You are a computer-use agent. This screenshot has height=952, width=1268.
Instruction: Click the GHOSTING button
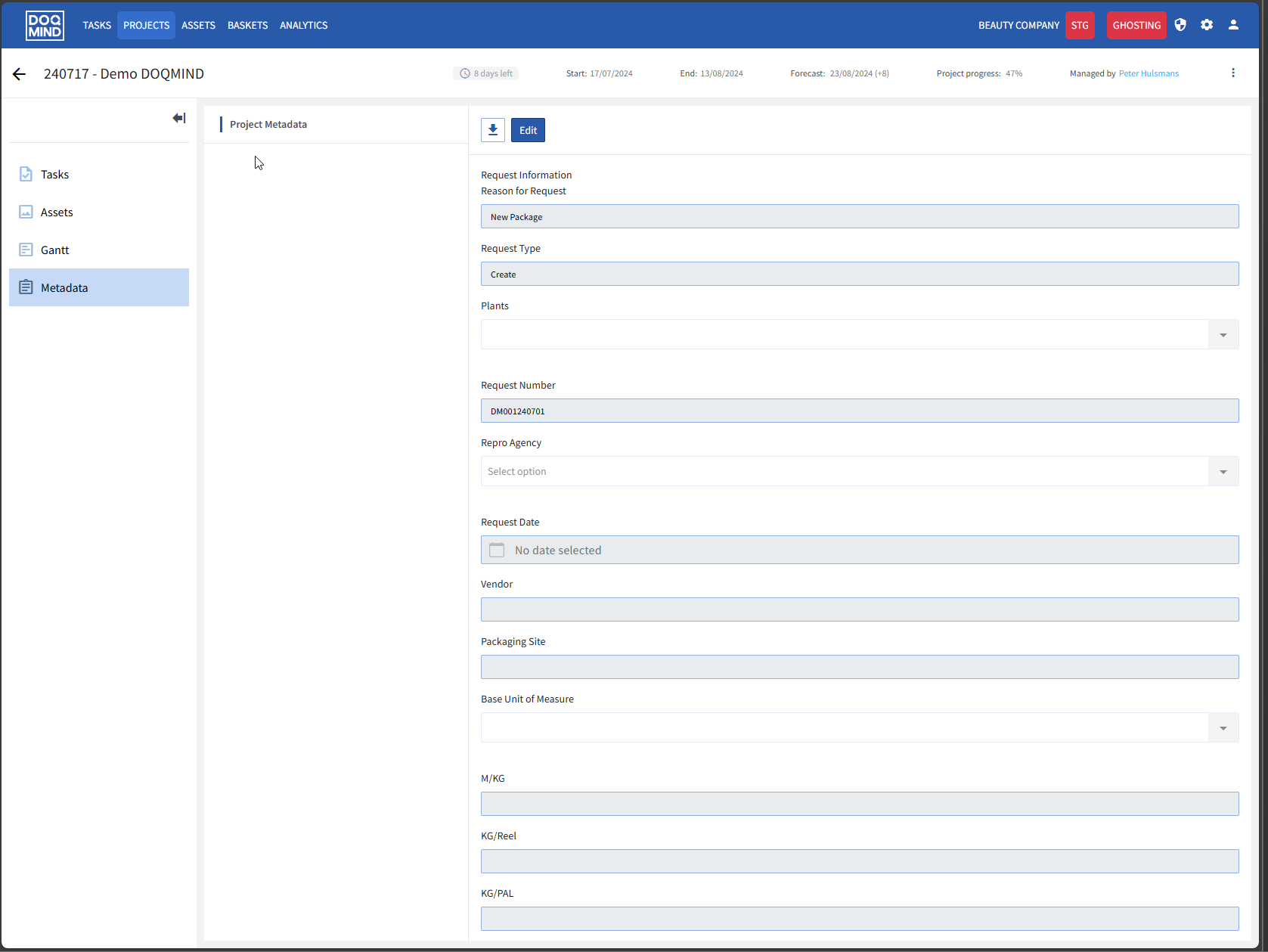(x=1136, y=25)
